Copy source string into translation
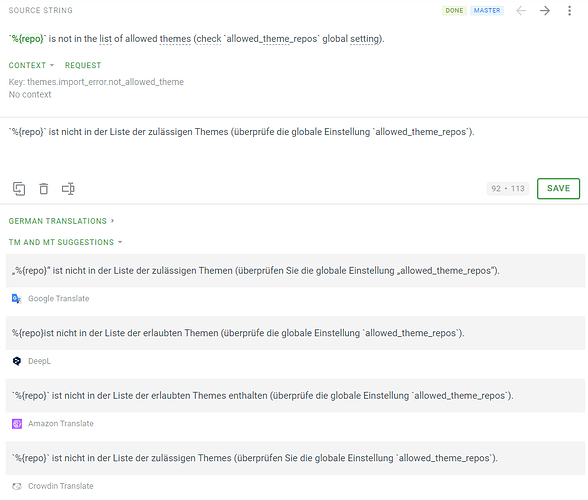 pos(19,189)
